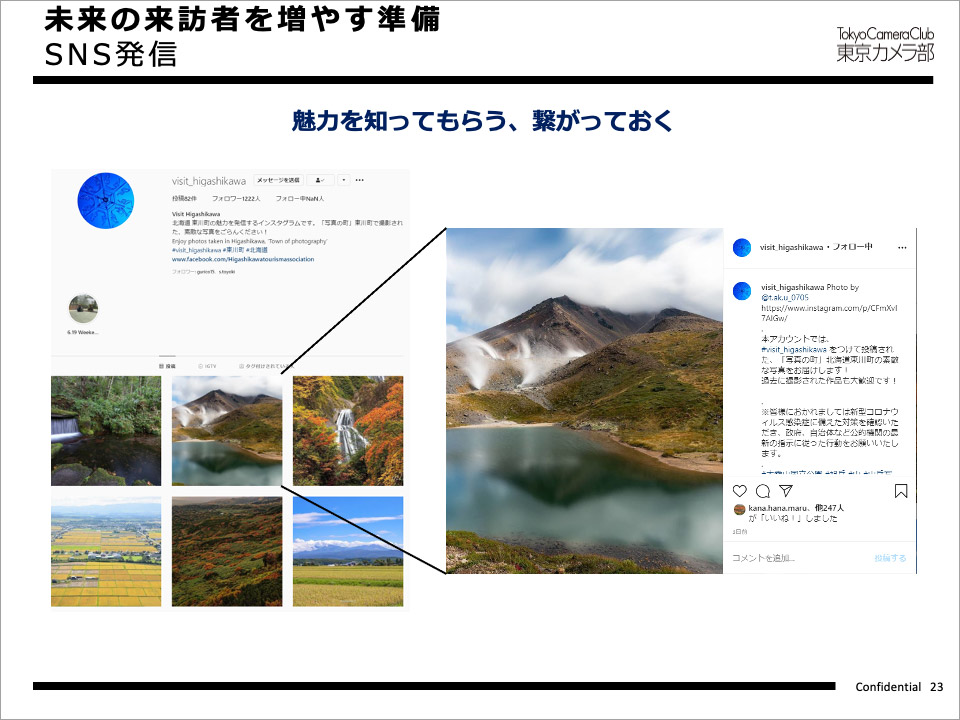Tap the heart icon to like the post
The image size is (960, 720).
tap(739, 491)
